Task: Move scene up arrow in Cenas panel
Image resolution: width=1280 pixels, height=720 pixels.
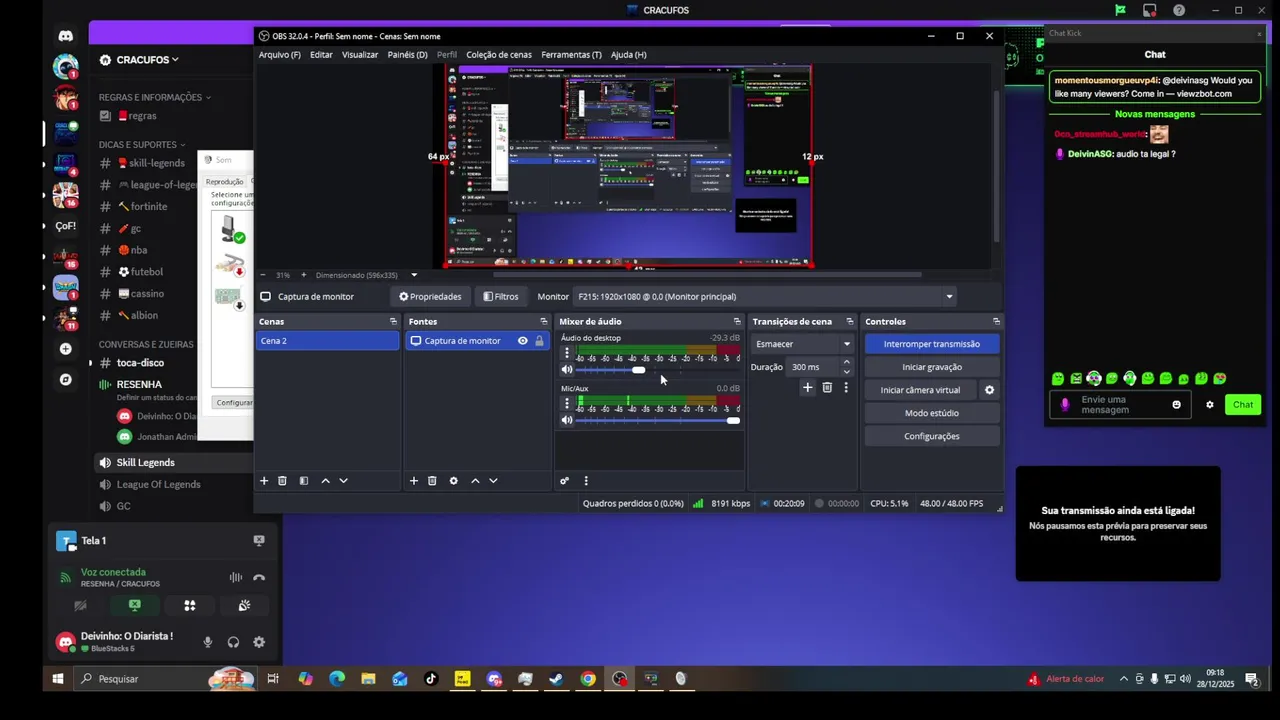Action: [x=325, y=481]
